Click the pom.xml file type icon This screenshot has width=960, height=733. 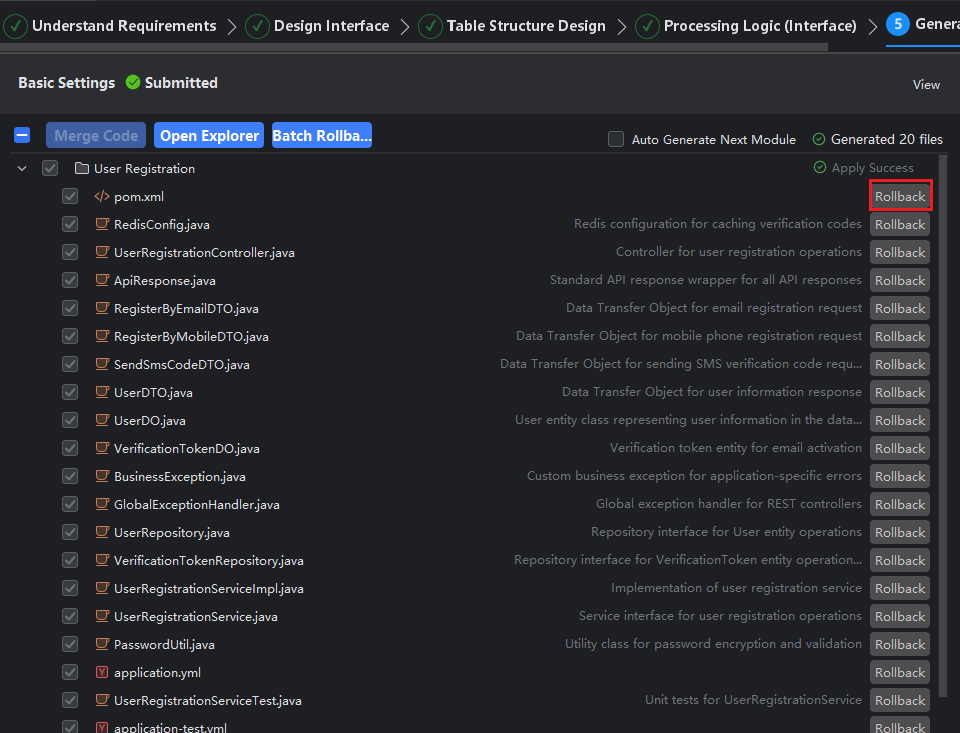click(x=101, y=197)
